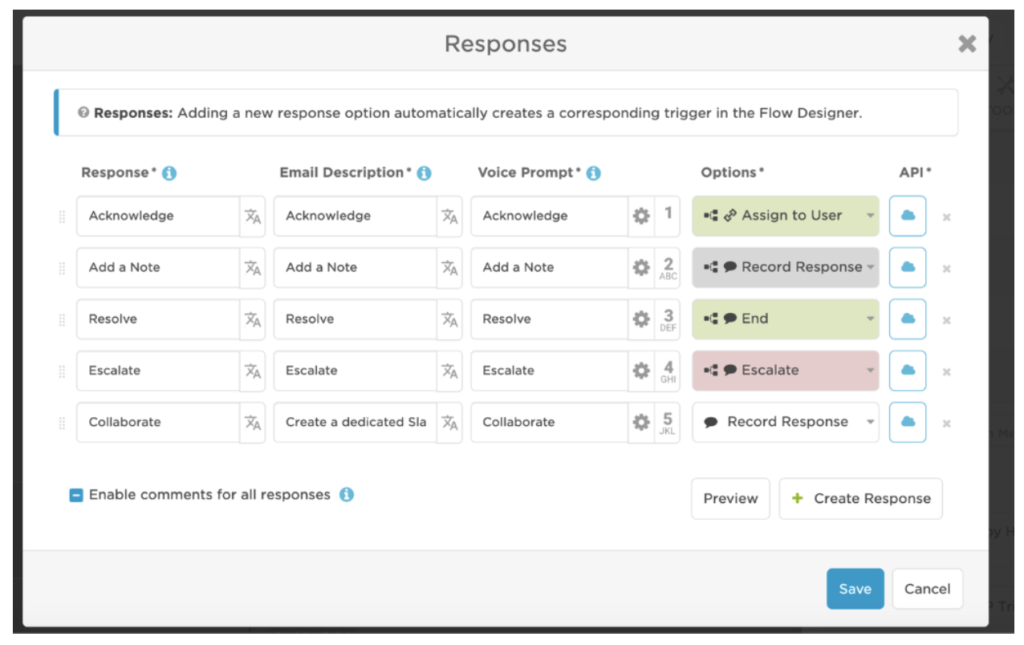
Task: Click the question mark icon before the Responses note
Action: (x=85, y=112)
